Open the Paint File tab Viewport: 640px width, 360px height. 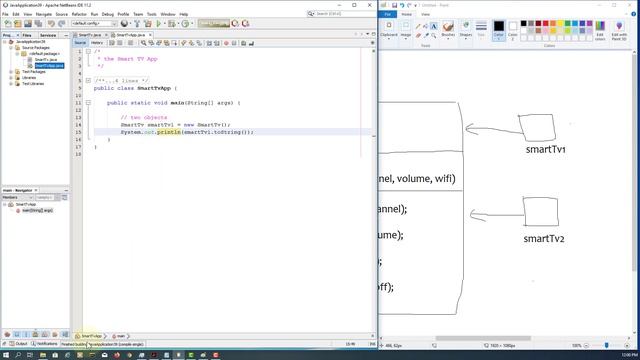387,14
